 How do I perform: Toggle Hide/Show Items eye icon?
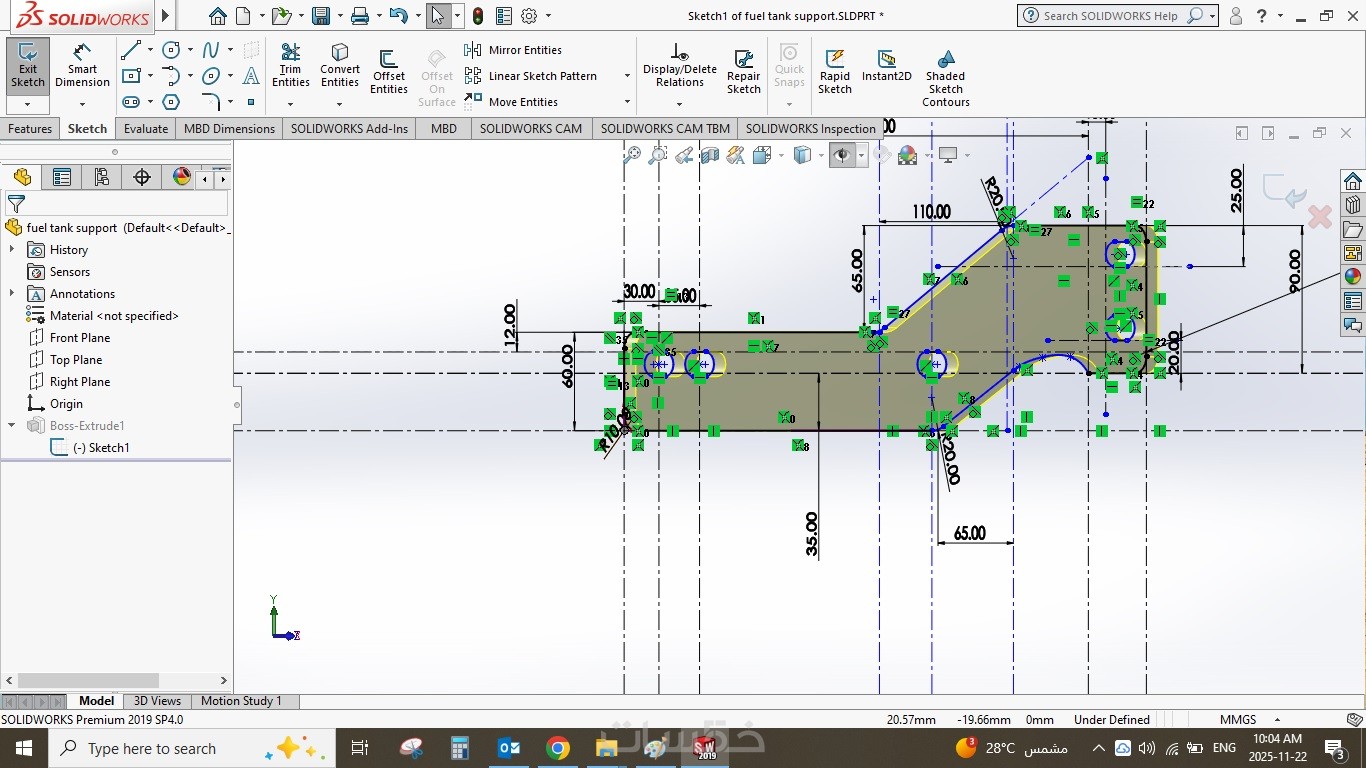[x=842, y=155]
